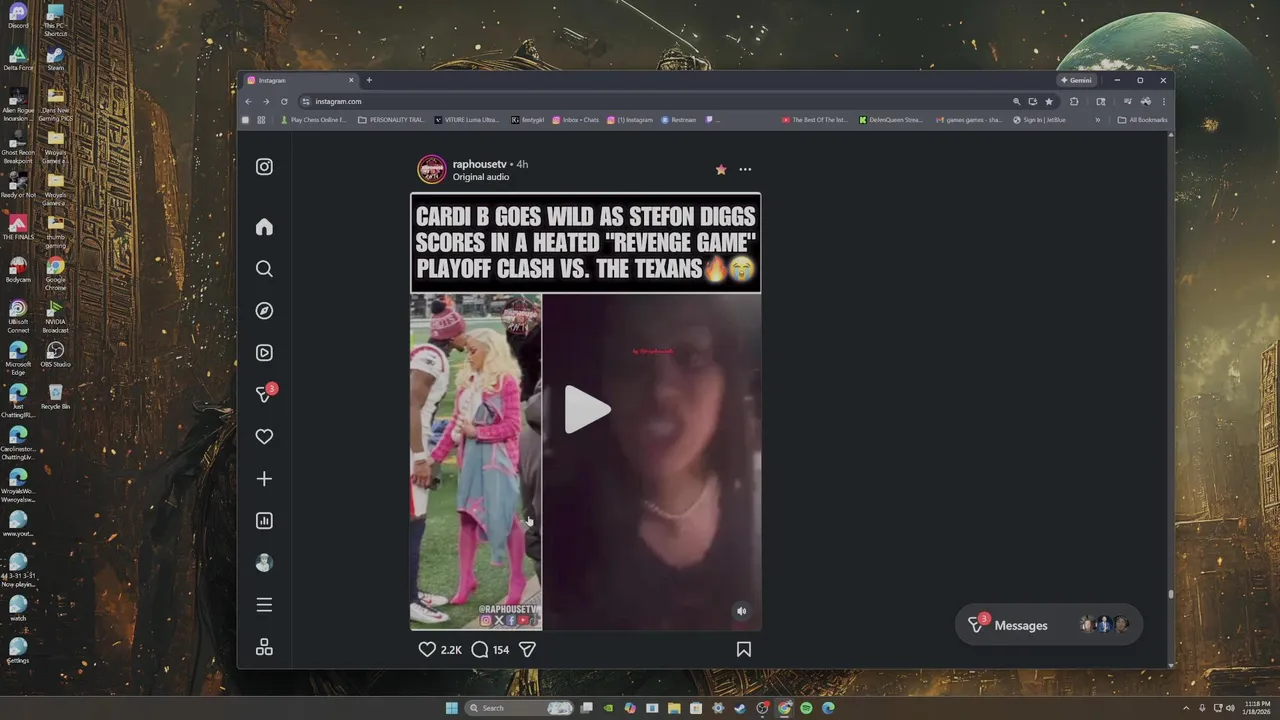Open the Restream bookmark
This screenshot has height=720, width=1280.
coord(679,120)
